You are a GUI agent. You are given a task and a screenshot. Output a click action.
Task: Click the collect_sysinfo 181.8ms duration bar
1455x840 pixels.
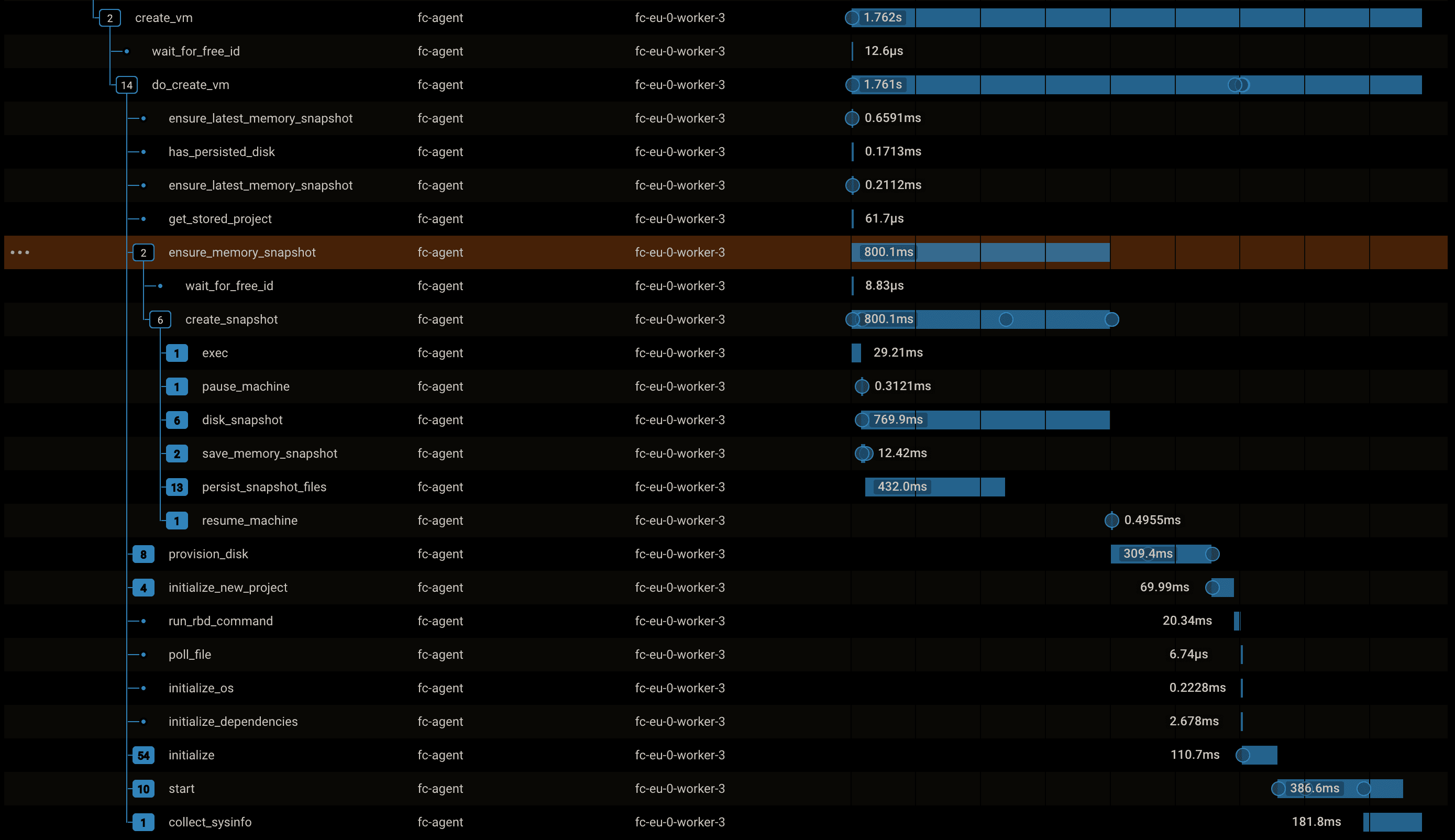tap(1393, 822)
